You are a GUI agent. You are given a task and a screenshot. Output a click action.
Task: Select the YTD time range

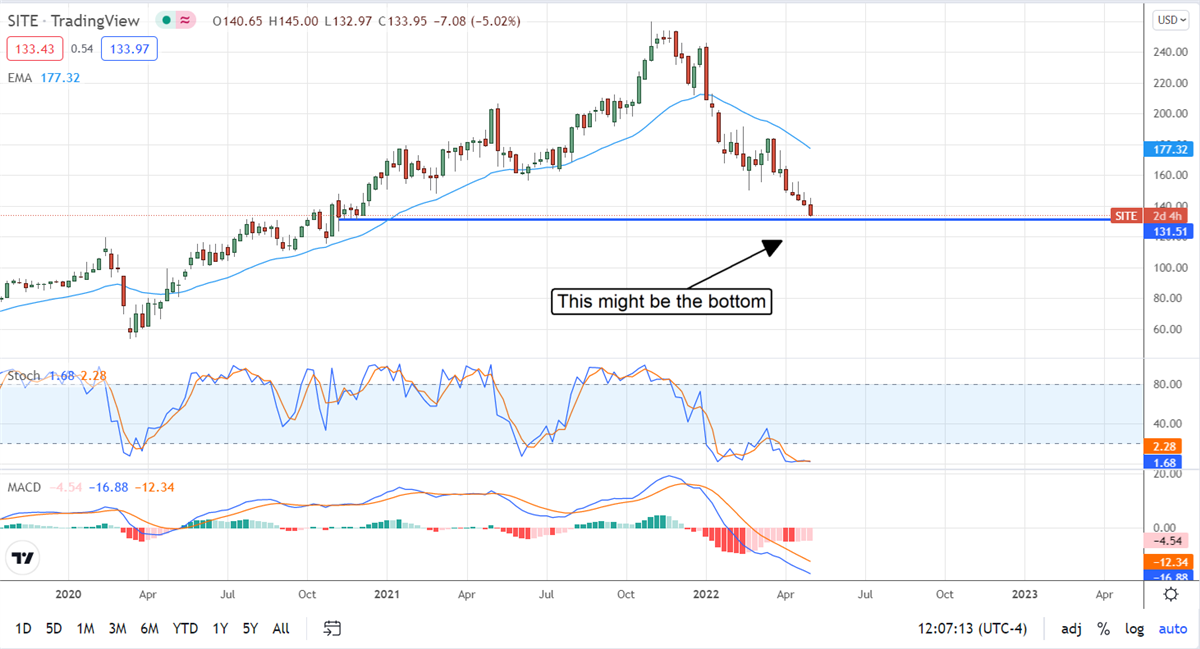[185, 628]
